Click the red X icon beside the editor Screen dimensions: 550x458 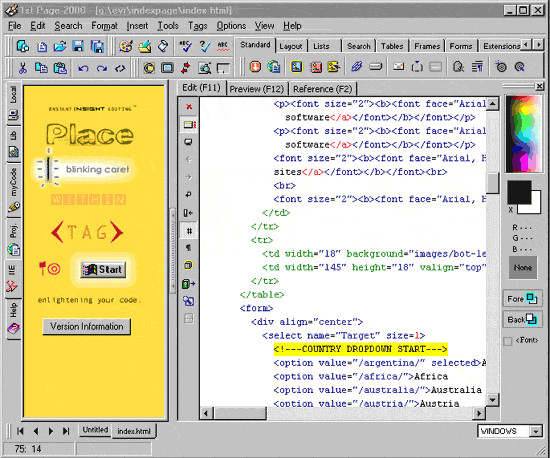tap(189, 106)
